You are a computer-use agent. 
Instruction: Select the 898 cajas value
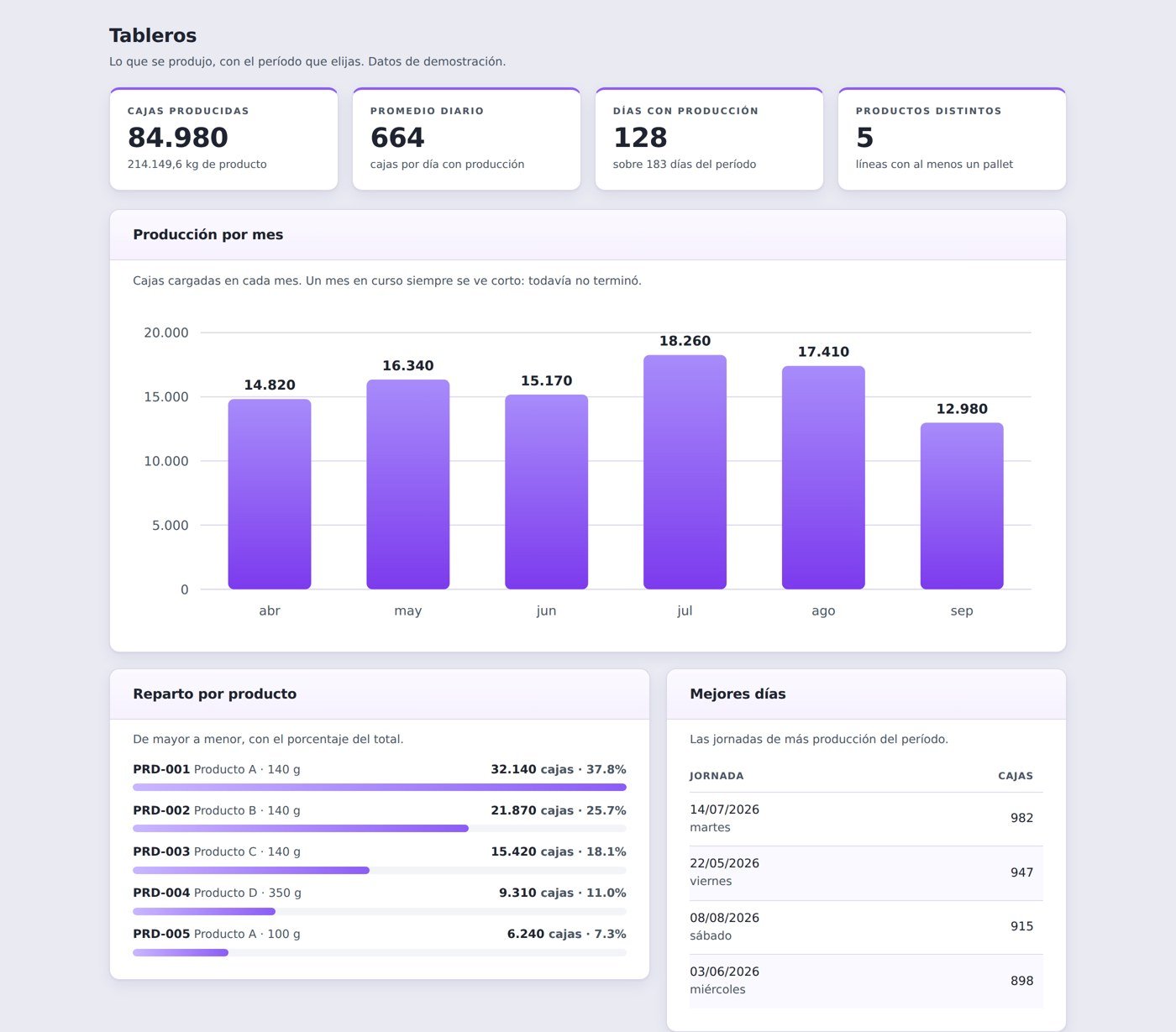click(1021, 981)
